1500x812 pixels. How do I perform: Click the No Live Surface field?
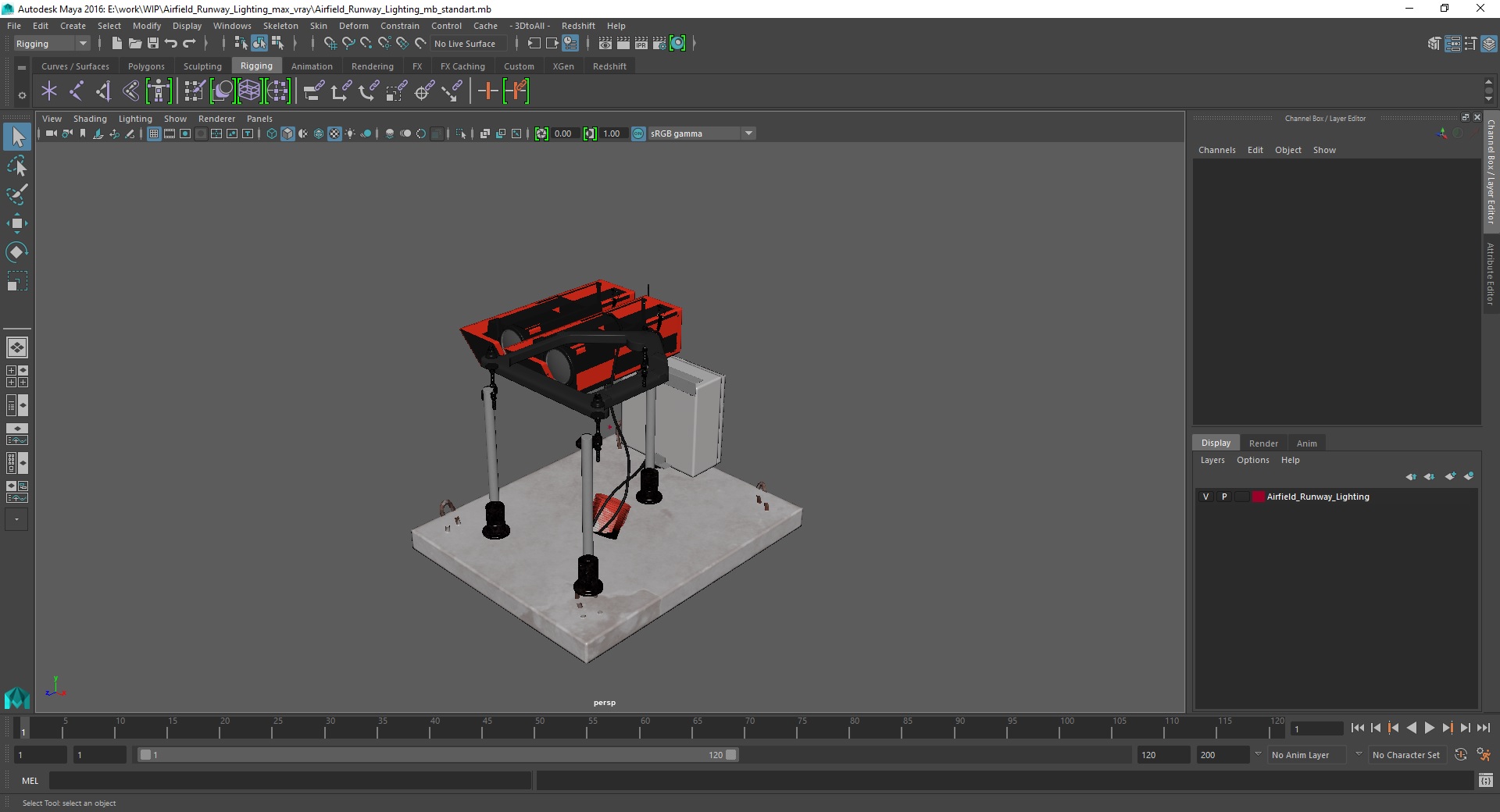468,44
